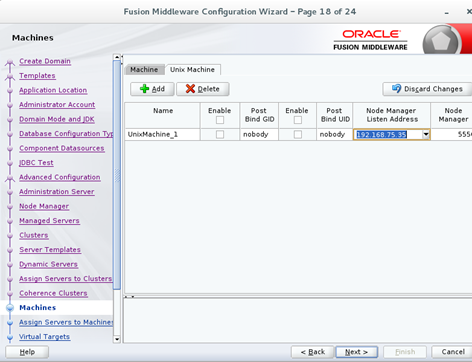Viewport: 472px width, 362px height.
Task: Go to the Advanced Configuration step
Action: [x=59, y=177]
